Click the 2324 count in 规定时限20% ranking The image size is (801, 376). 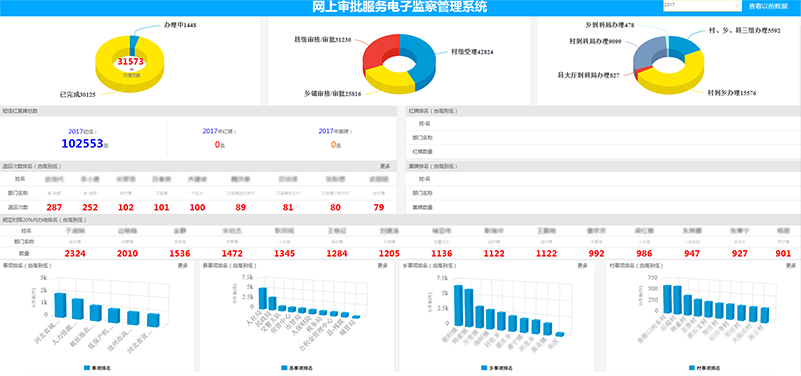75,253
